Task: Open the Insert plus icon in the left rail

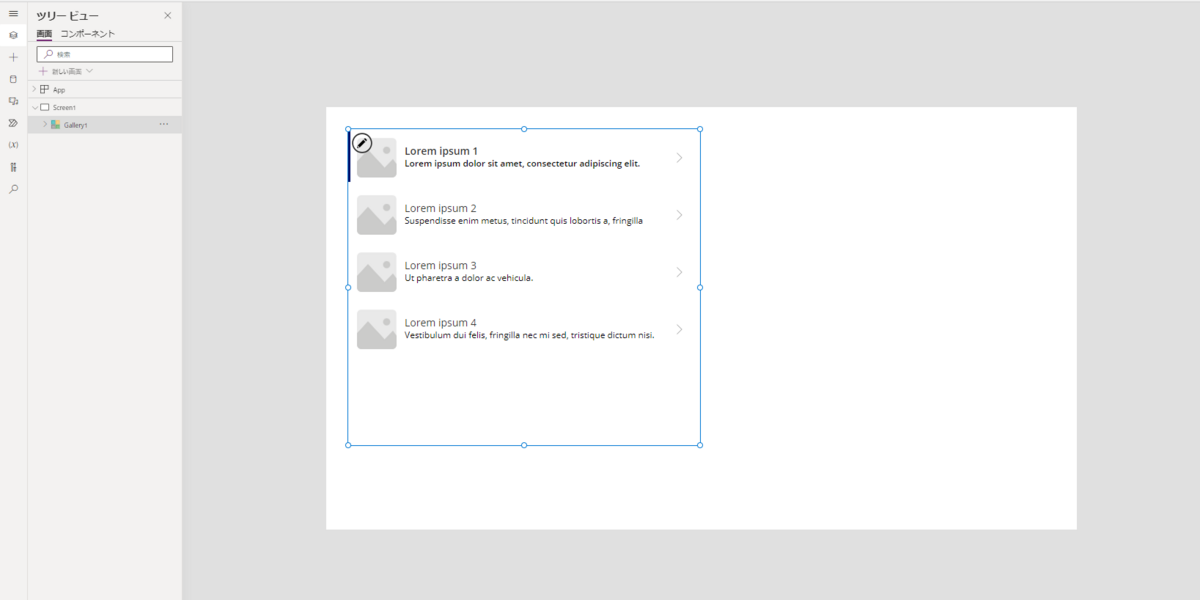Action: [13, 57]
